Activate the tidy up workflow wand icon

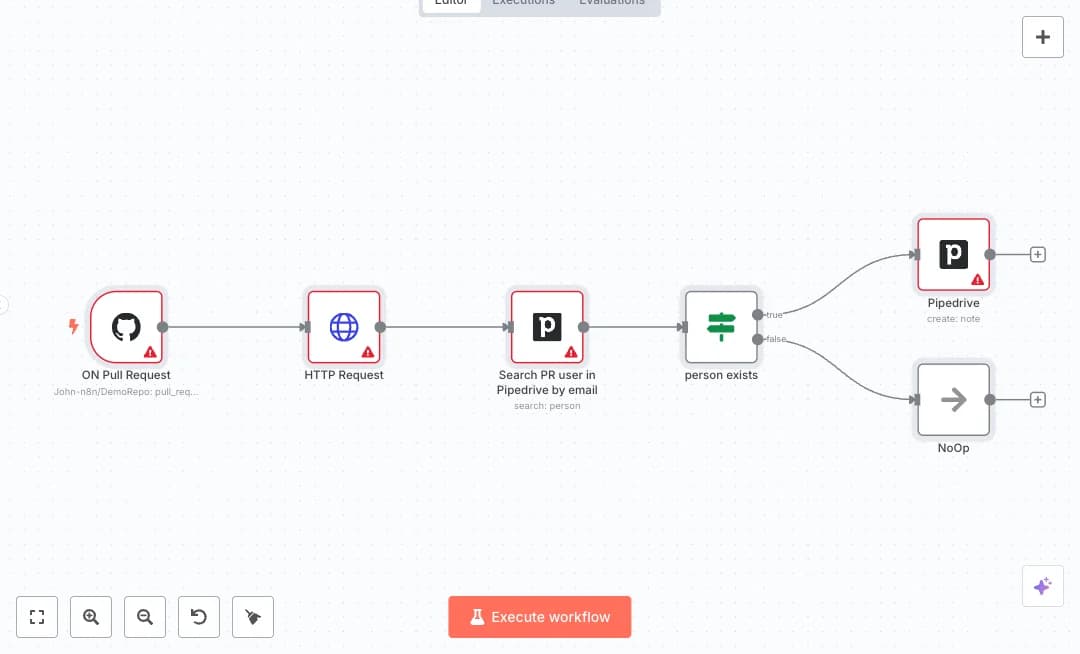[253, 617]
